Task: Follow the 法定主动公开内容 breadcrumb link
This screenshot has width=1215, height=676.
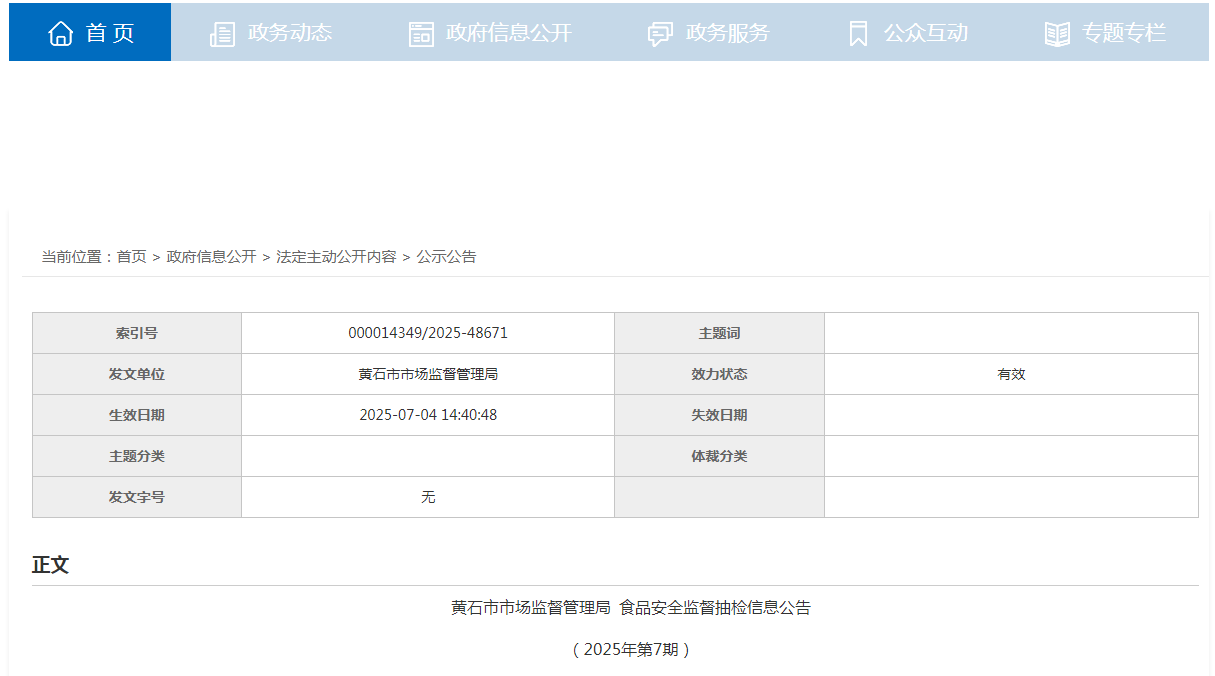Action: (336, 257)
